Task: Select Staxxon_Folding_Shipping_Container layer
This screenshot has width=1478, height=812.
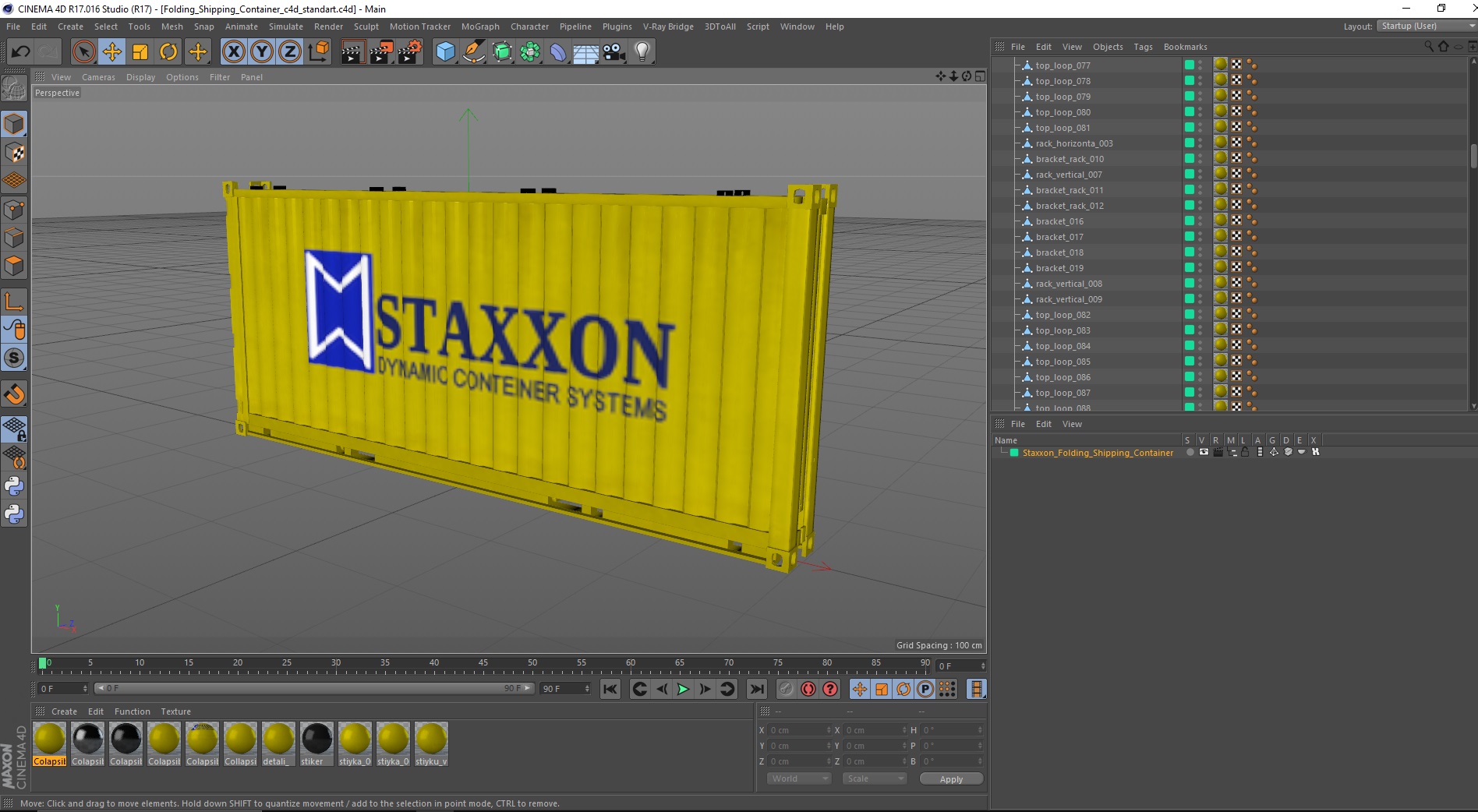Action: coord(1098,453)
